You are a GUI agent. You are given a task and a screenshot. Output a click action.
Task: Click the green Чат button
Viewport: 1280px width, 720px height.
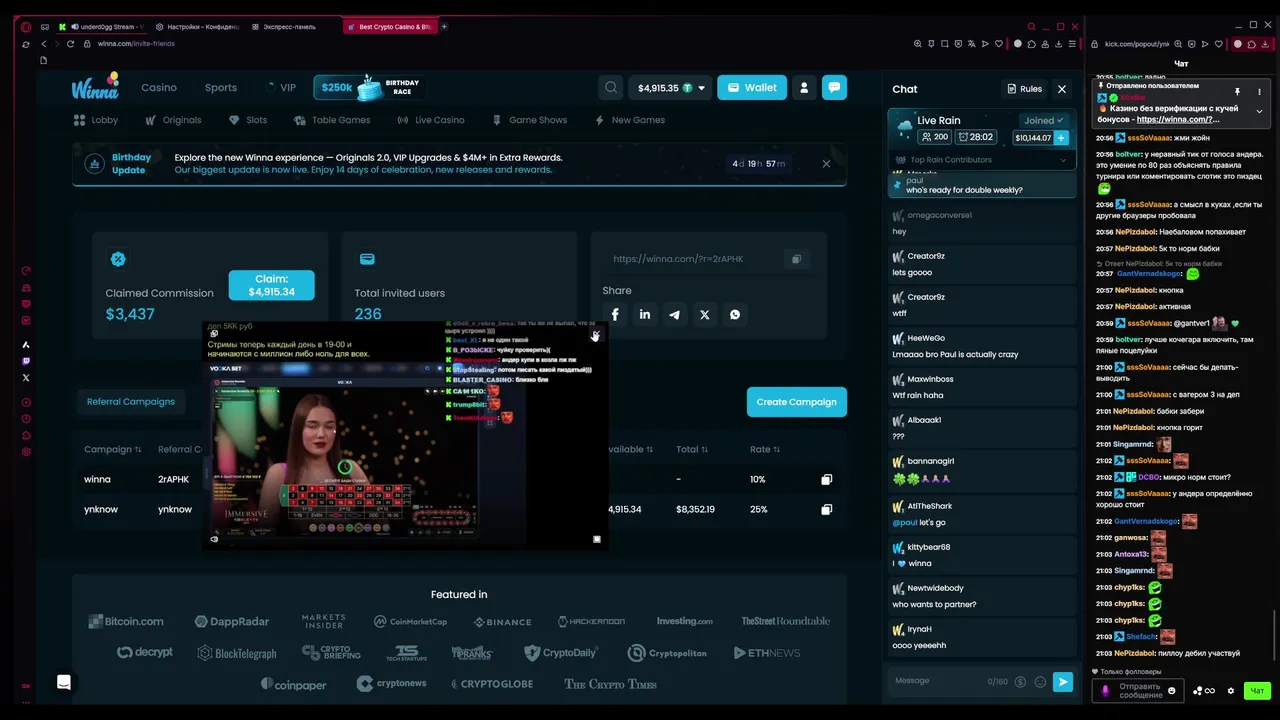click(x=1257, y=691)
